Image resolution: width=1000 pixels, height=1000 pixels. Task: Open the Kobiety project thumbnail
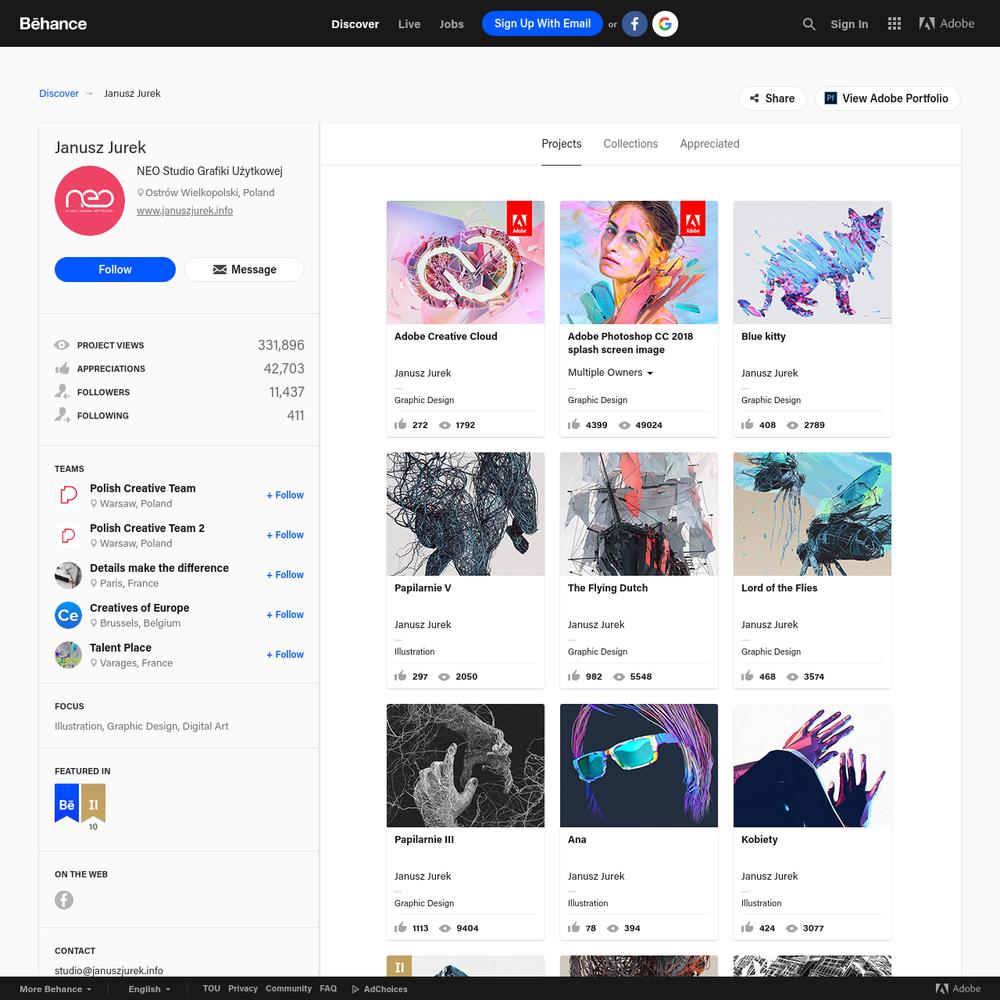(812, 765)
